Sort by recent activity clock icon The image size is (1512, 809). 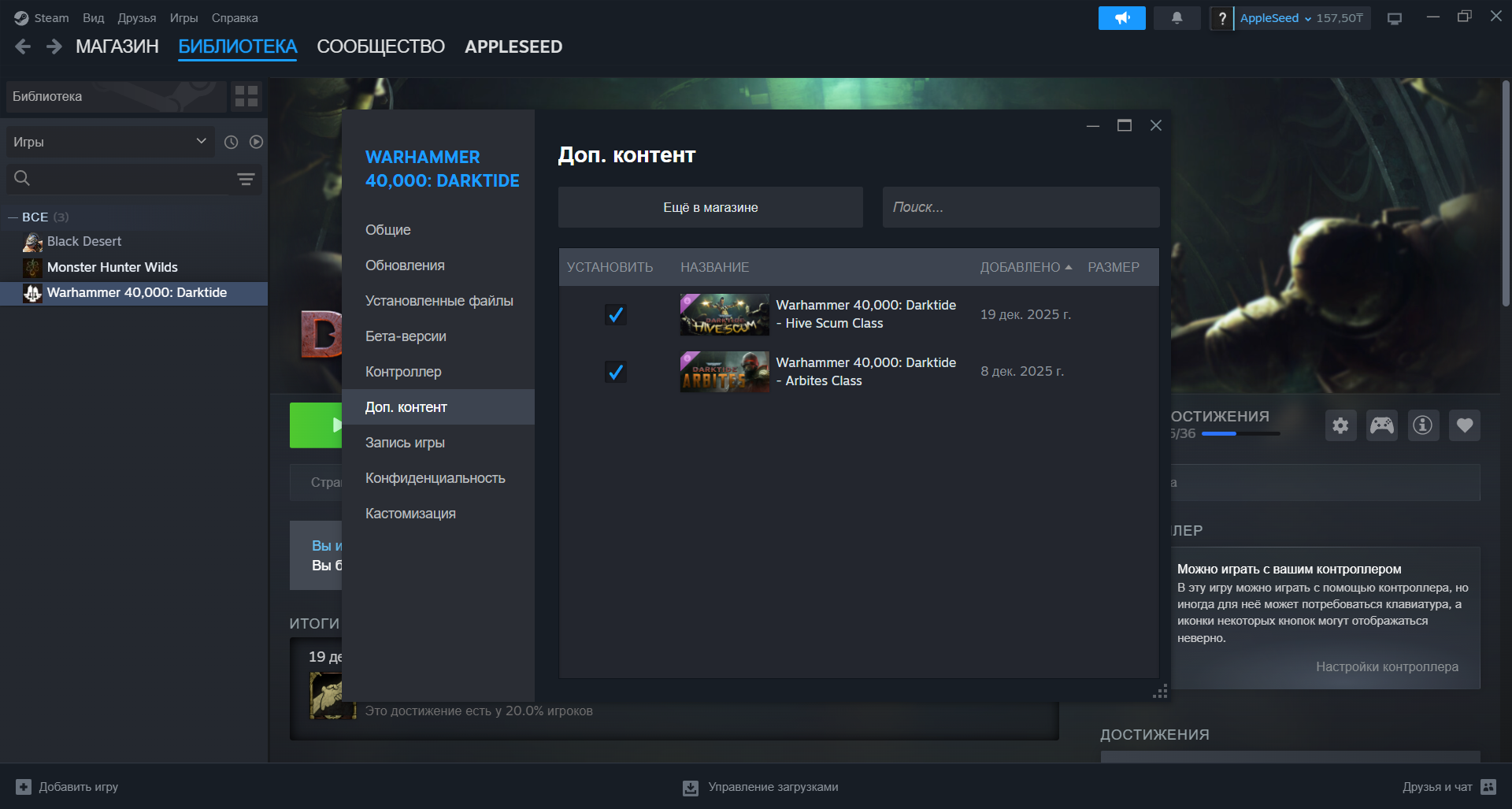pos(231,142)
